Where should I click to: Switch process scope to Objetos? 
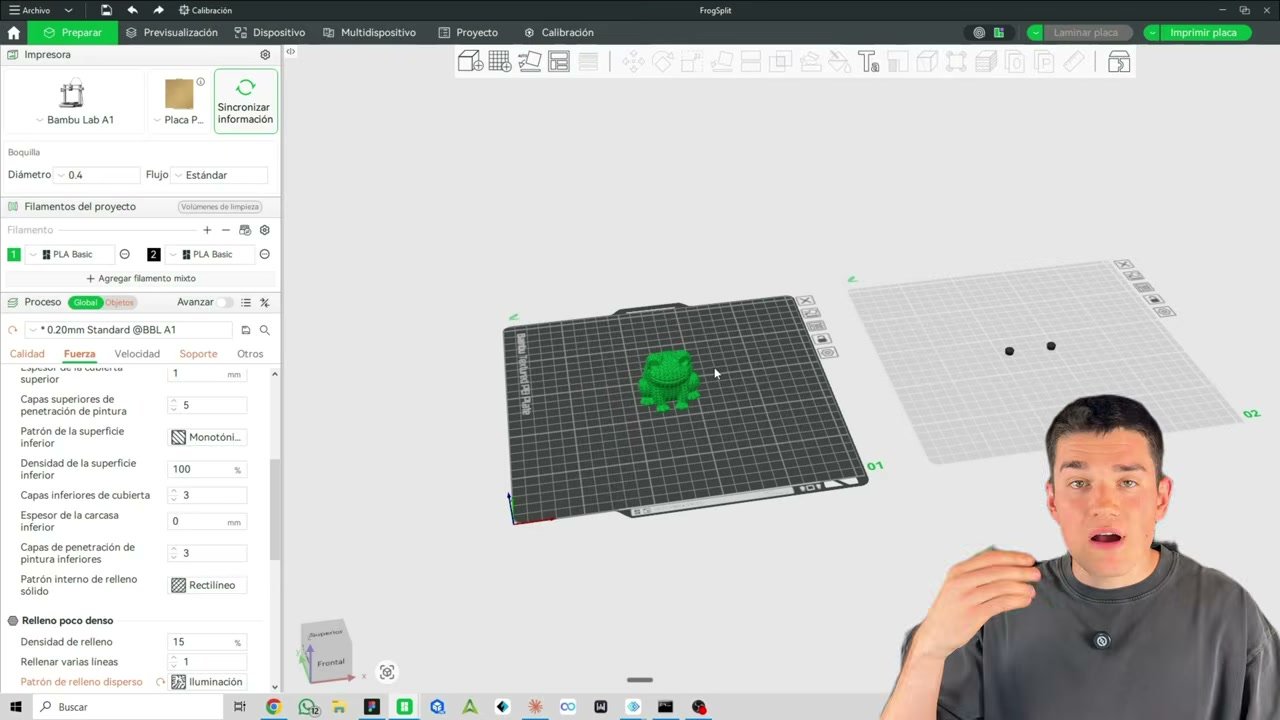[x=119, y=302]
